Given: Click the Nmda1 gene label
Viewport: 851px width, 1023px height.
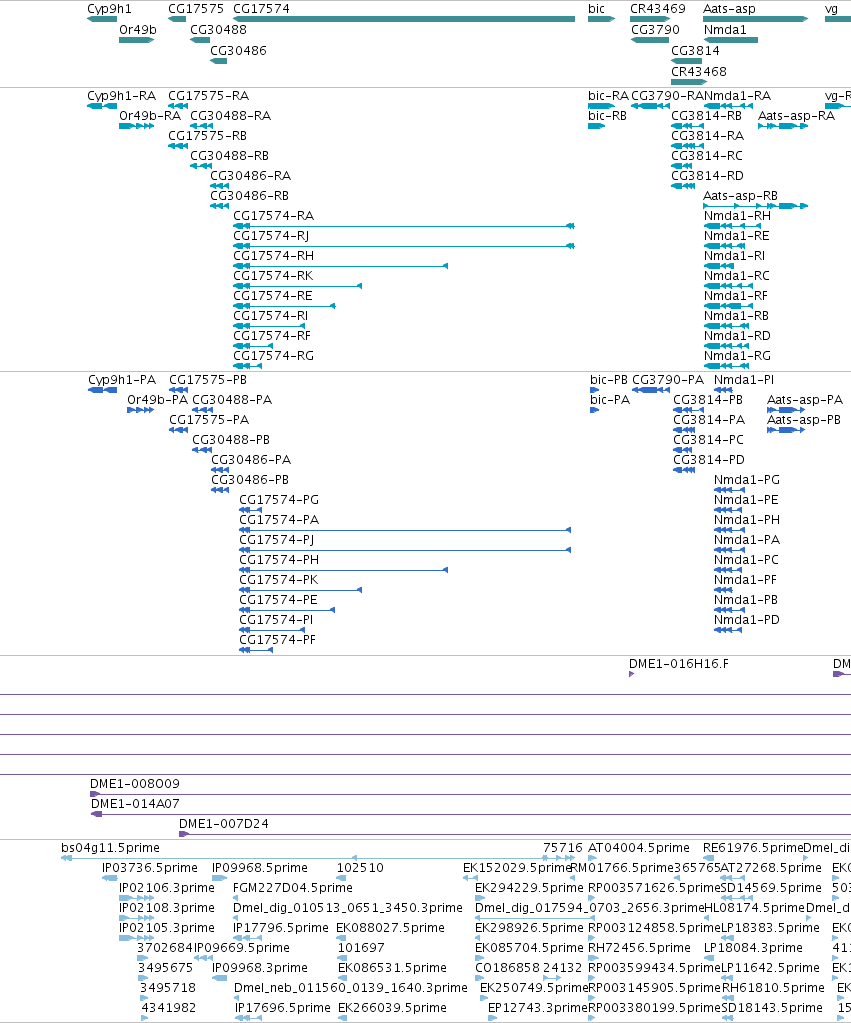Looking at the screenshot, I should [725, 29].
